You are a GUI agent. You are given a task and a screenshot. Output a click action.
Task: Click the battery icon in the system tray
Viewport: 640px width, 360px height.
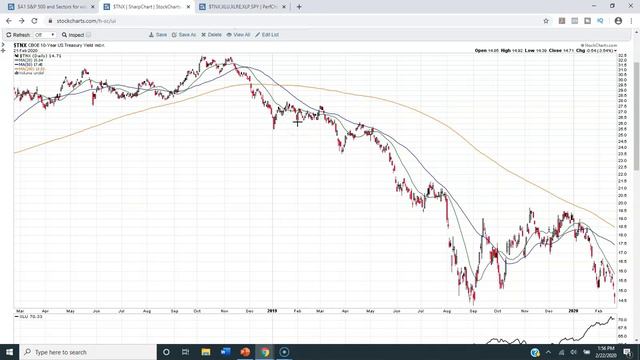pyautogui.click(x=587, y=352)
